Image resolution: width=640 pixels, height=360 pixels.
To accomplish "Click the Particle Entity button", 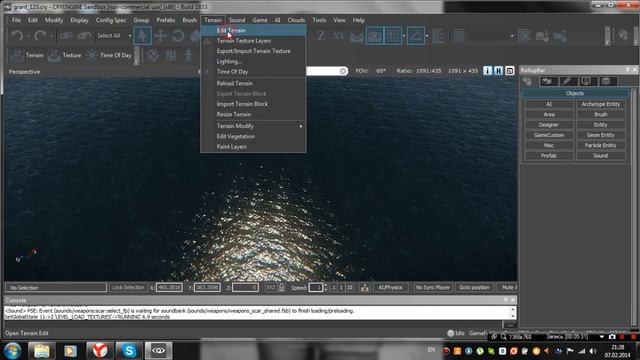I will (600, 145).
